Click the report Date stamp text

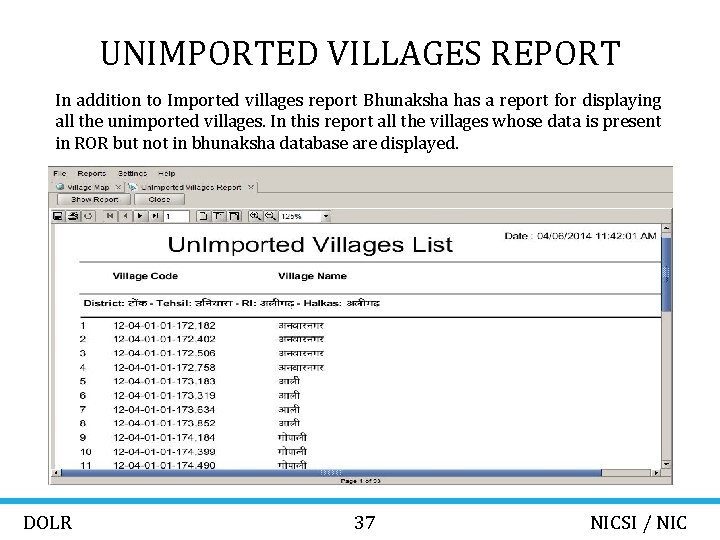(580, 236)
